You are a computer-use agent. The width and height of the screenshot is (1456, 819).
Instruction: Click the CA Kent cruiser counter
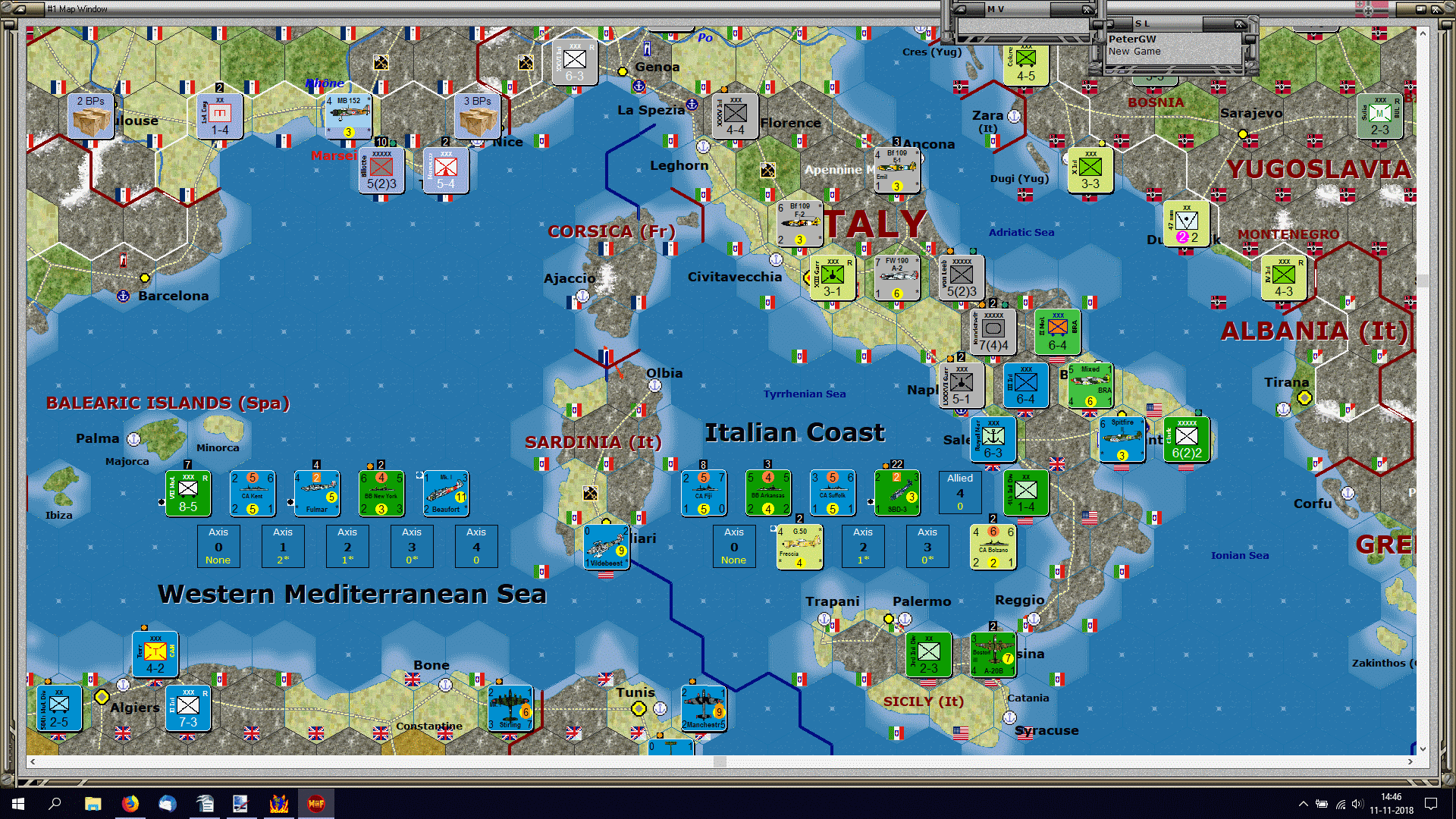(x=252, y=493)
